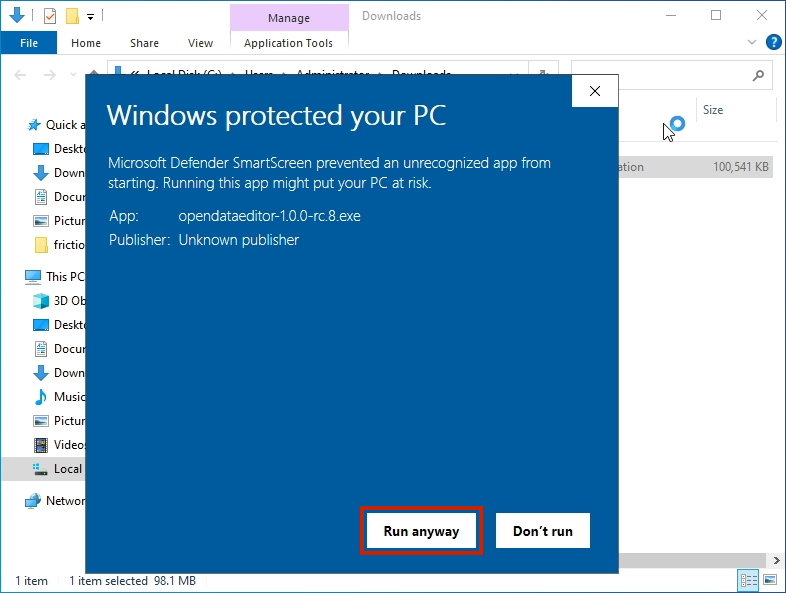Click the horizontal scrollbar track
The image size is (786, 593).
click(694, 560)
